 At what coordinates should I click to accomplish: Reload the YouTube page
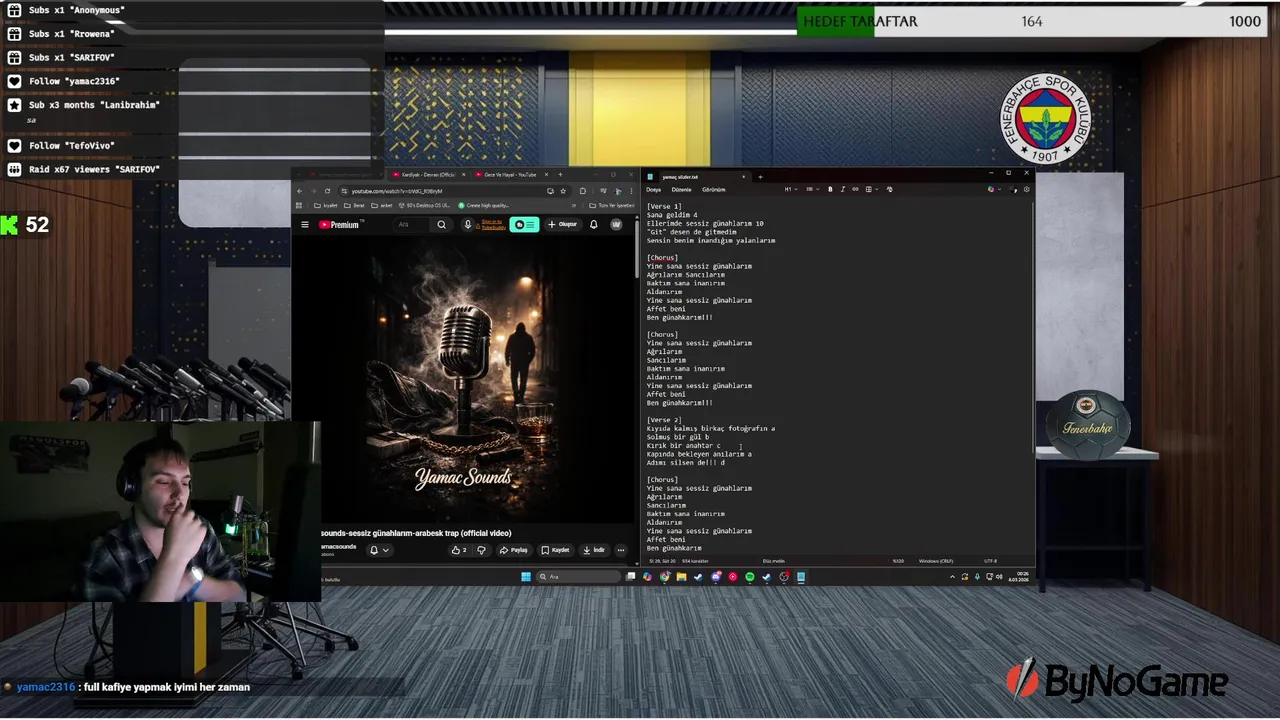[327, 191]
